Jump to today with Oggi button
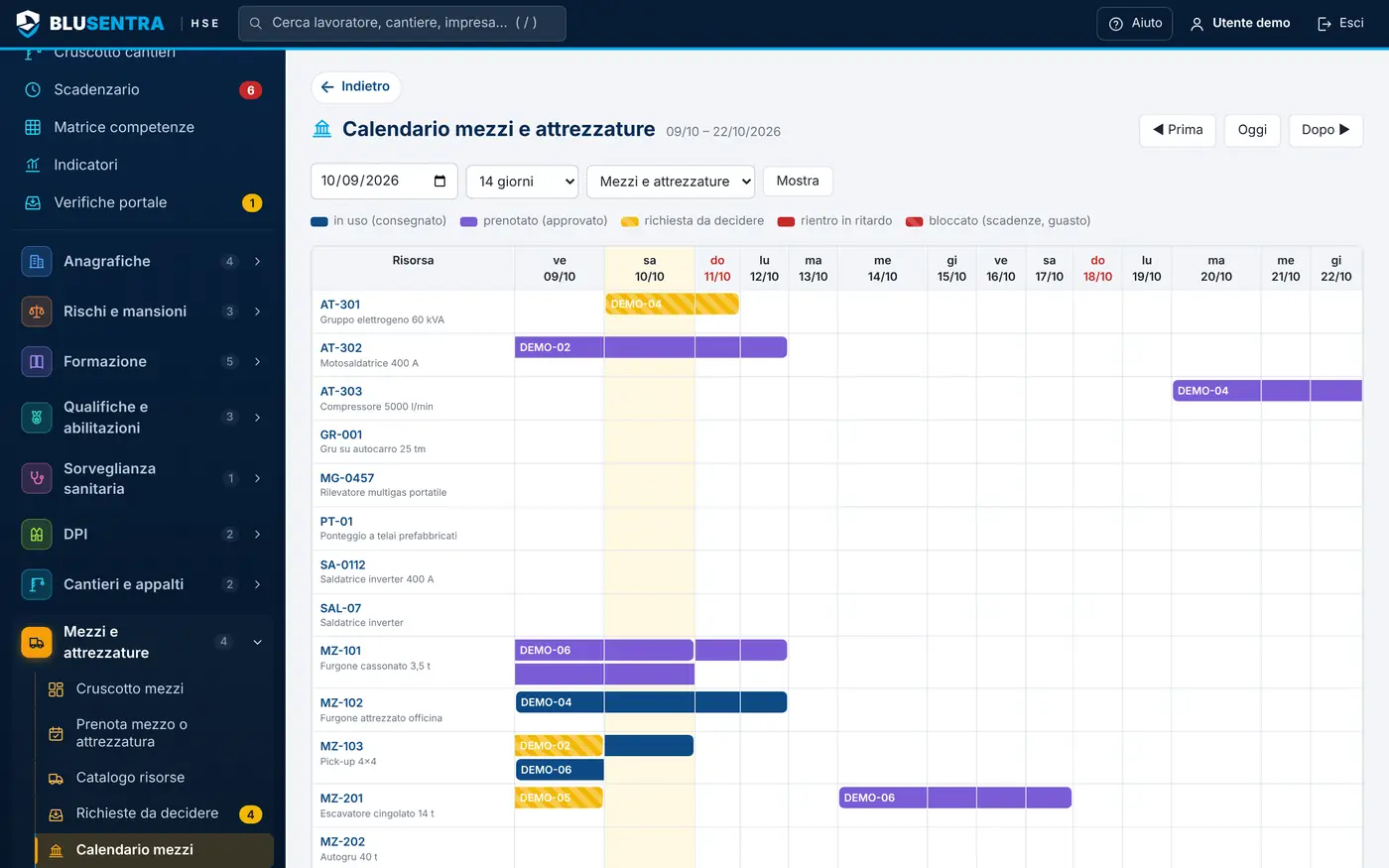 1252,130
